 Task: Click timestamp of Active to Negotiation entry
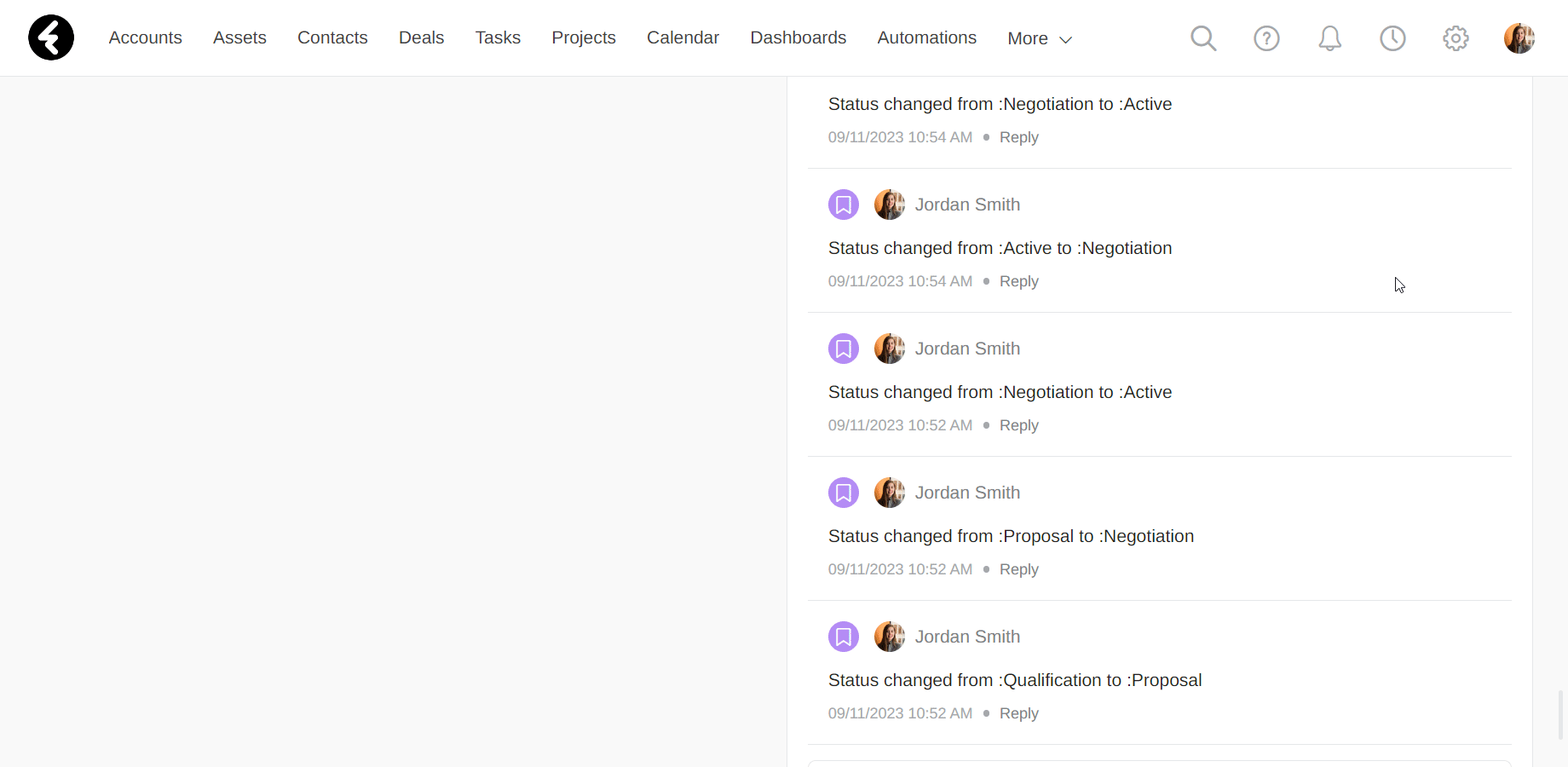[x=900, y=281]
